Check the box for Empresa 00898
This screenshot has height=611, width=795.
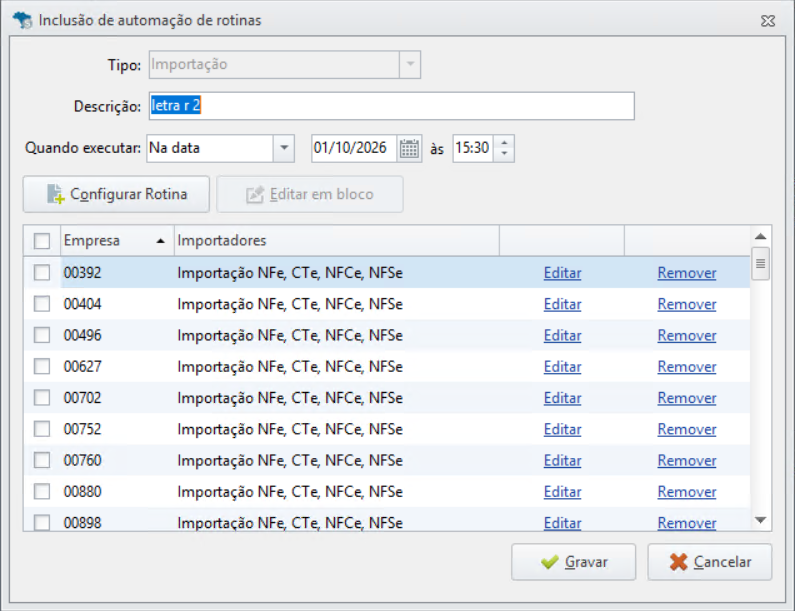coord(42,522)
